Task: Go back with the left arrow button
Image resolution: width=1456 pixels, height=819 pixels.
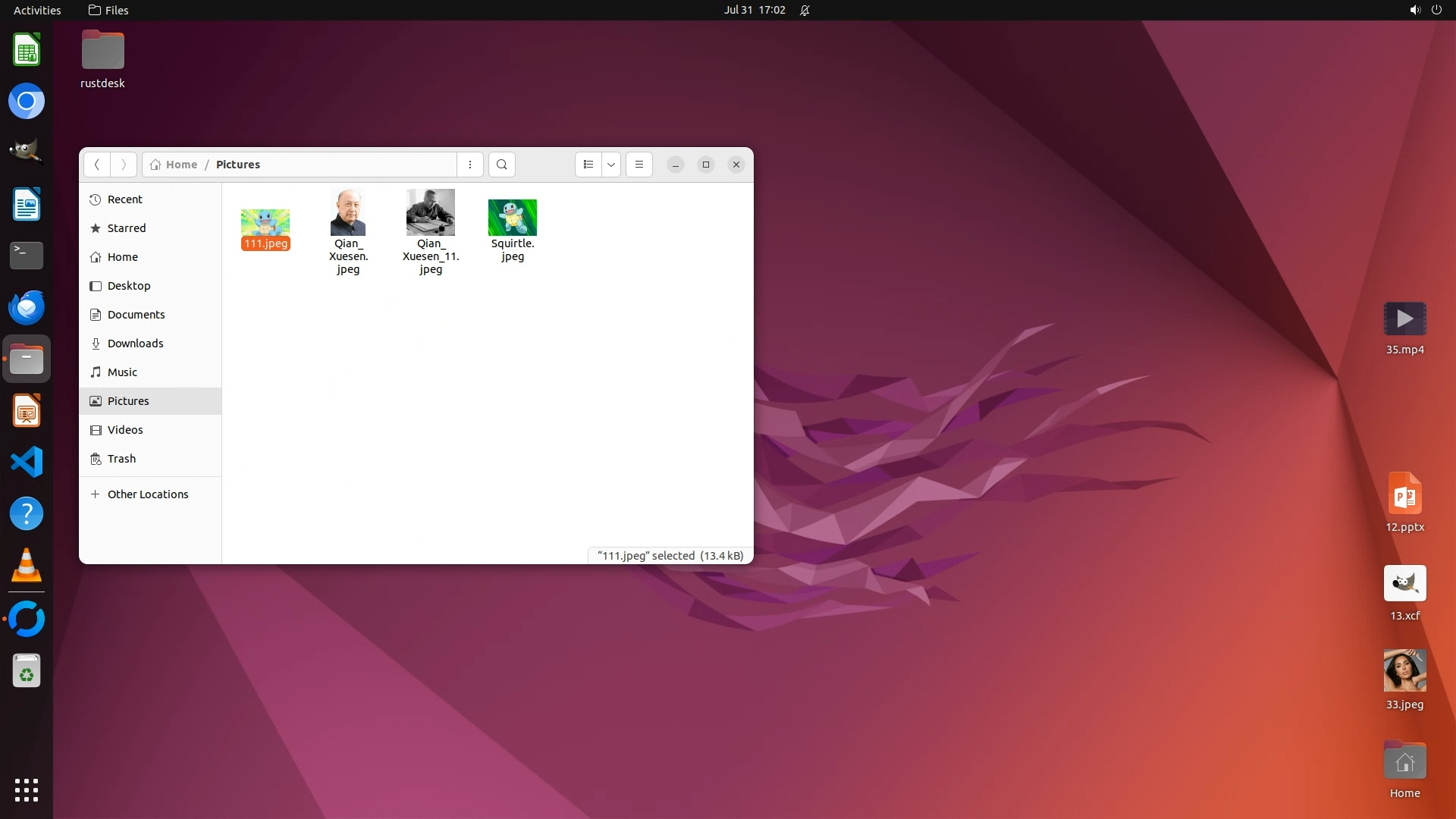Action: tap(97, 165)
